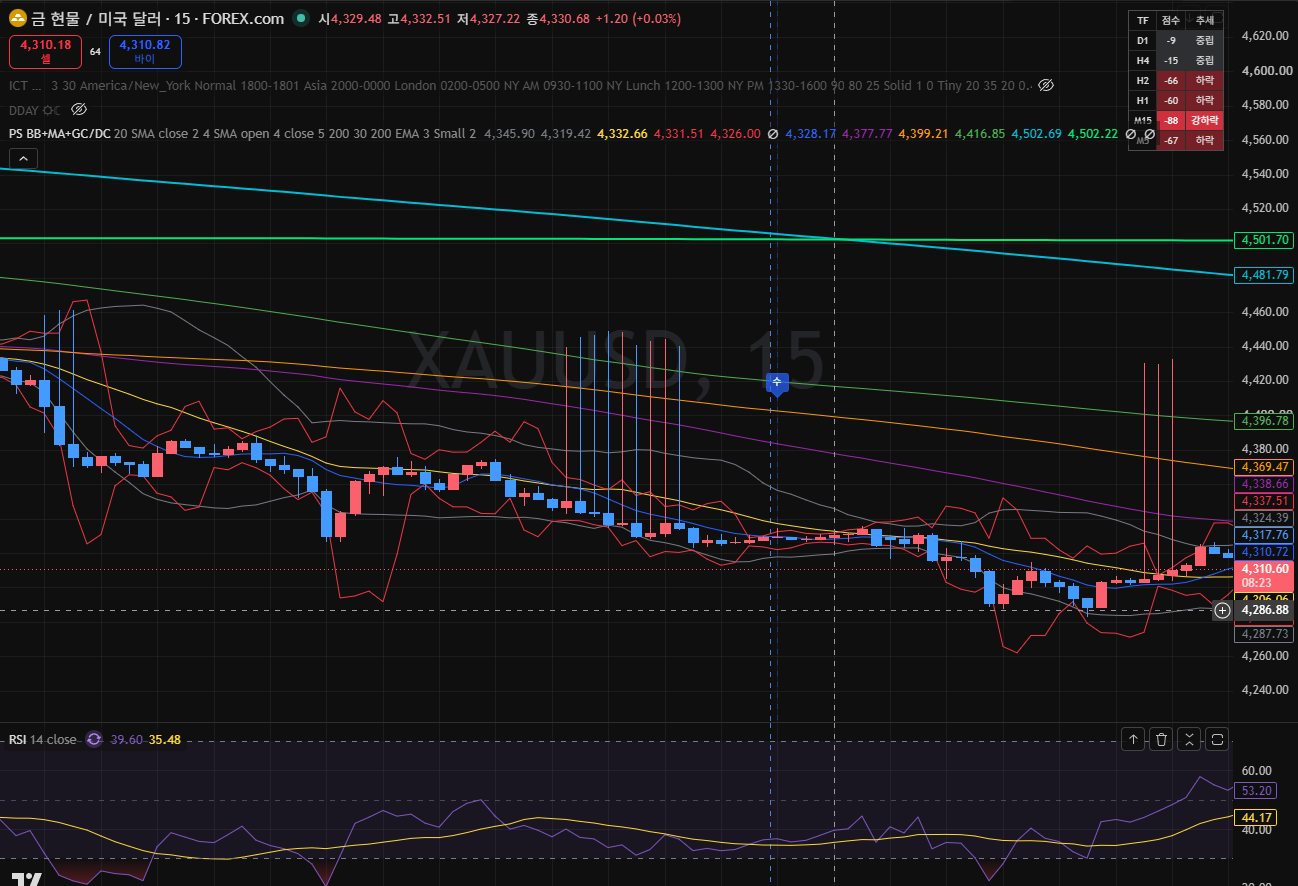Click the blue 수 event marker
This screenshot has height=886, width=1298.
click(777, 382)
